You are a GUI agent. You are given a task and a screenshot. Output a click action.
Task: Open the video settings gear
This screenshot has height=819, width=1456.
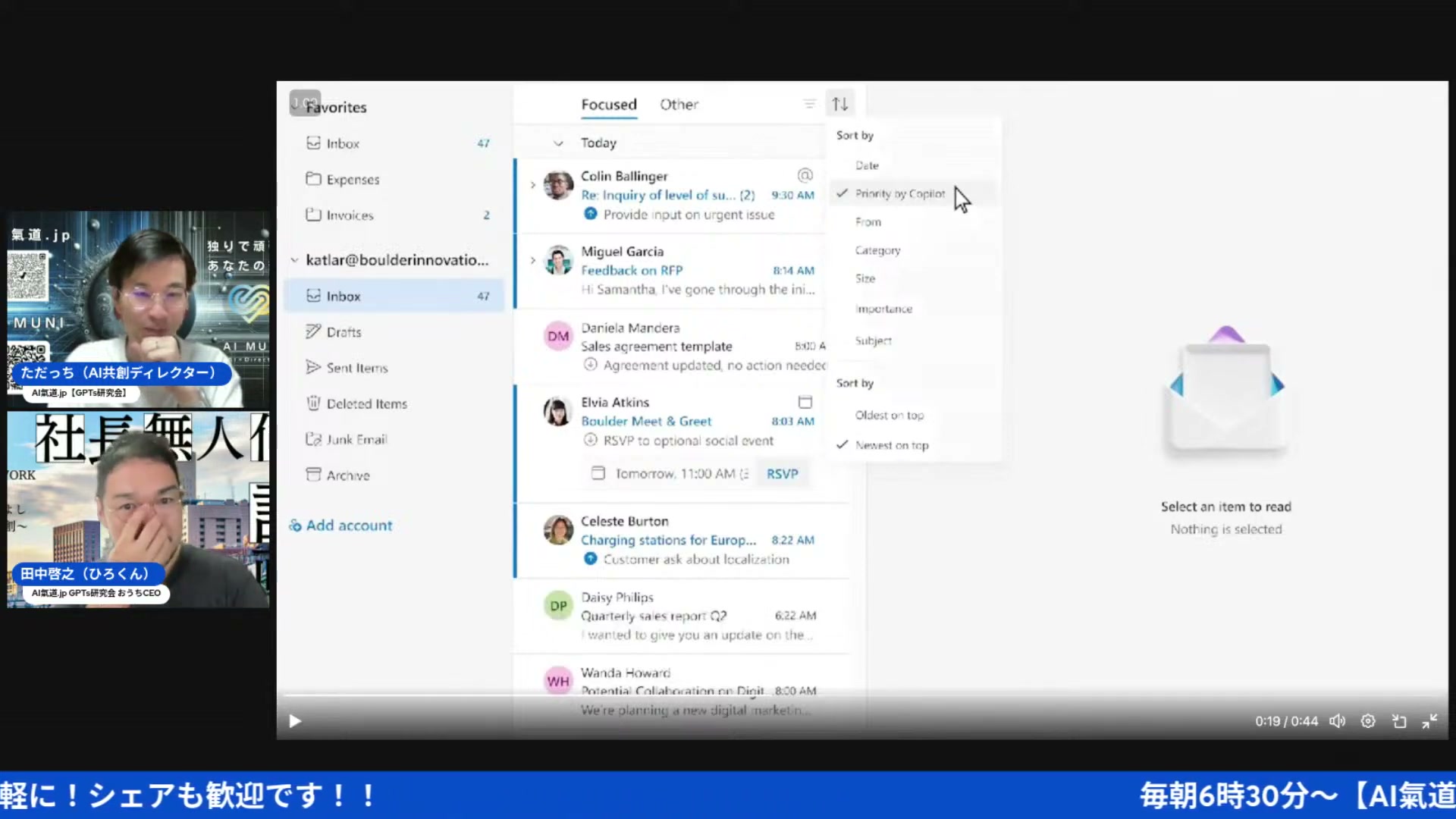pos(1368,721)
